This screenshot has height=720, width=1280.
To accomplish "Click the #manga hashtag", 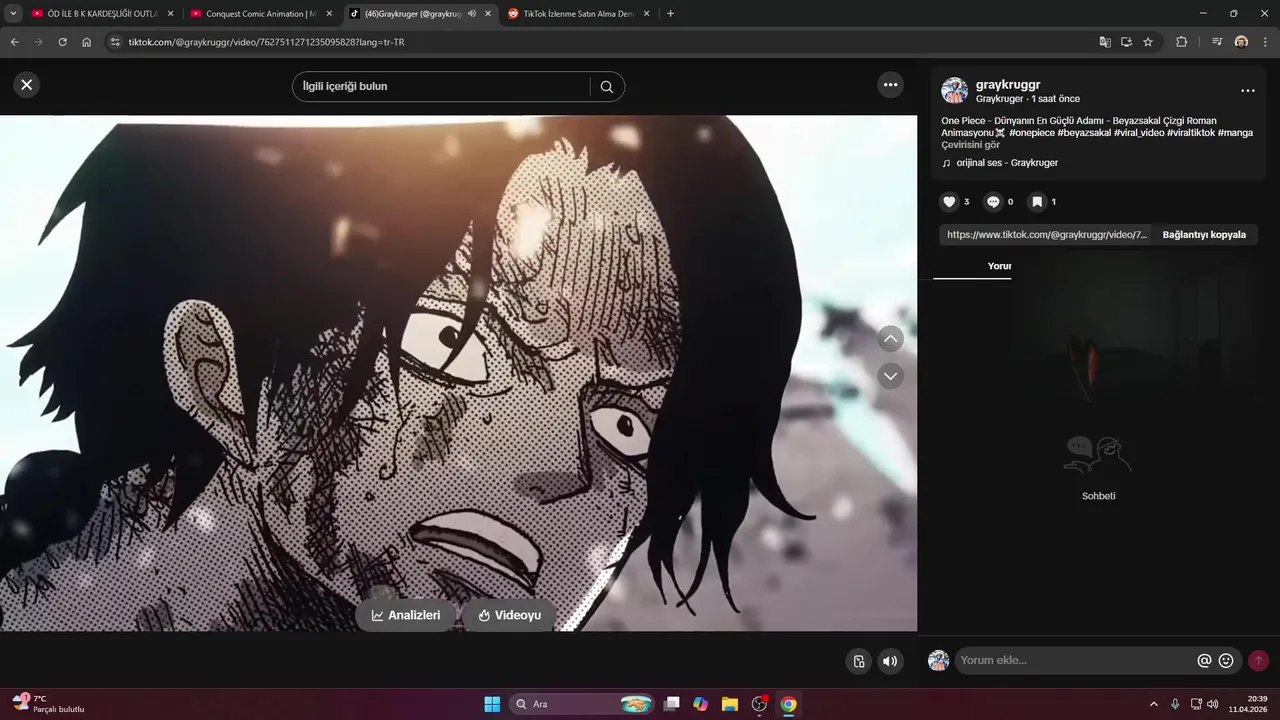I will pos(1235,133).
